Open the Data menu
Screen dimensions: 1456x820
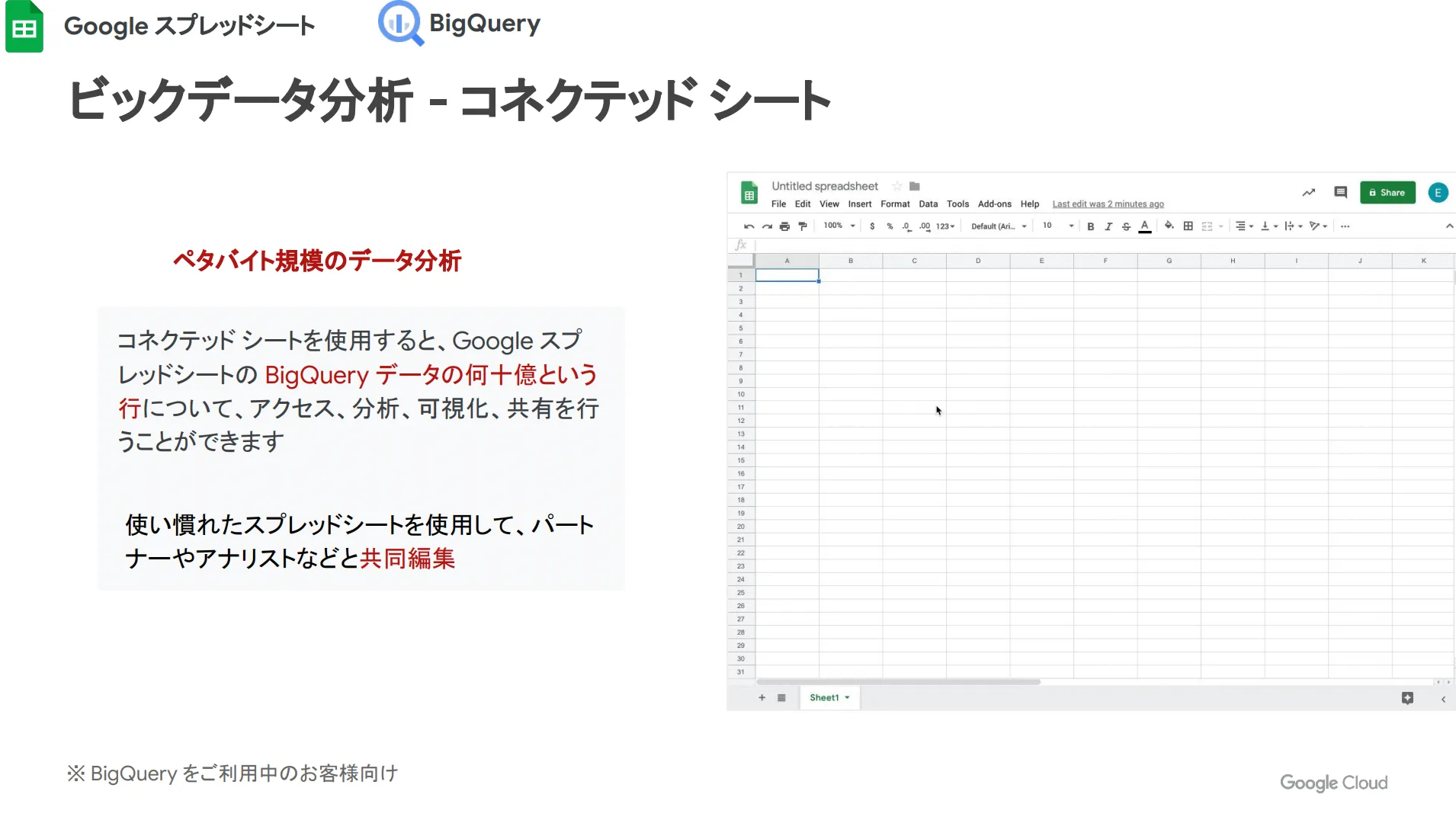click(x=928, y=204)
